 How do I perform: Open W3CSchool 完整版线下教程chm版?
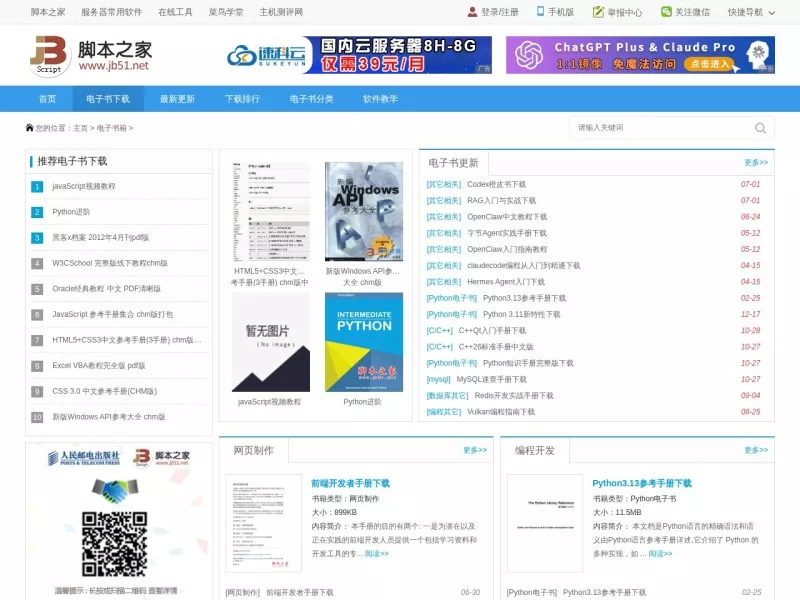110,263
